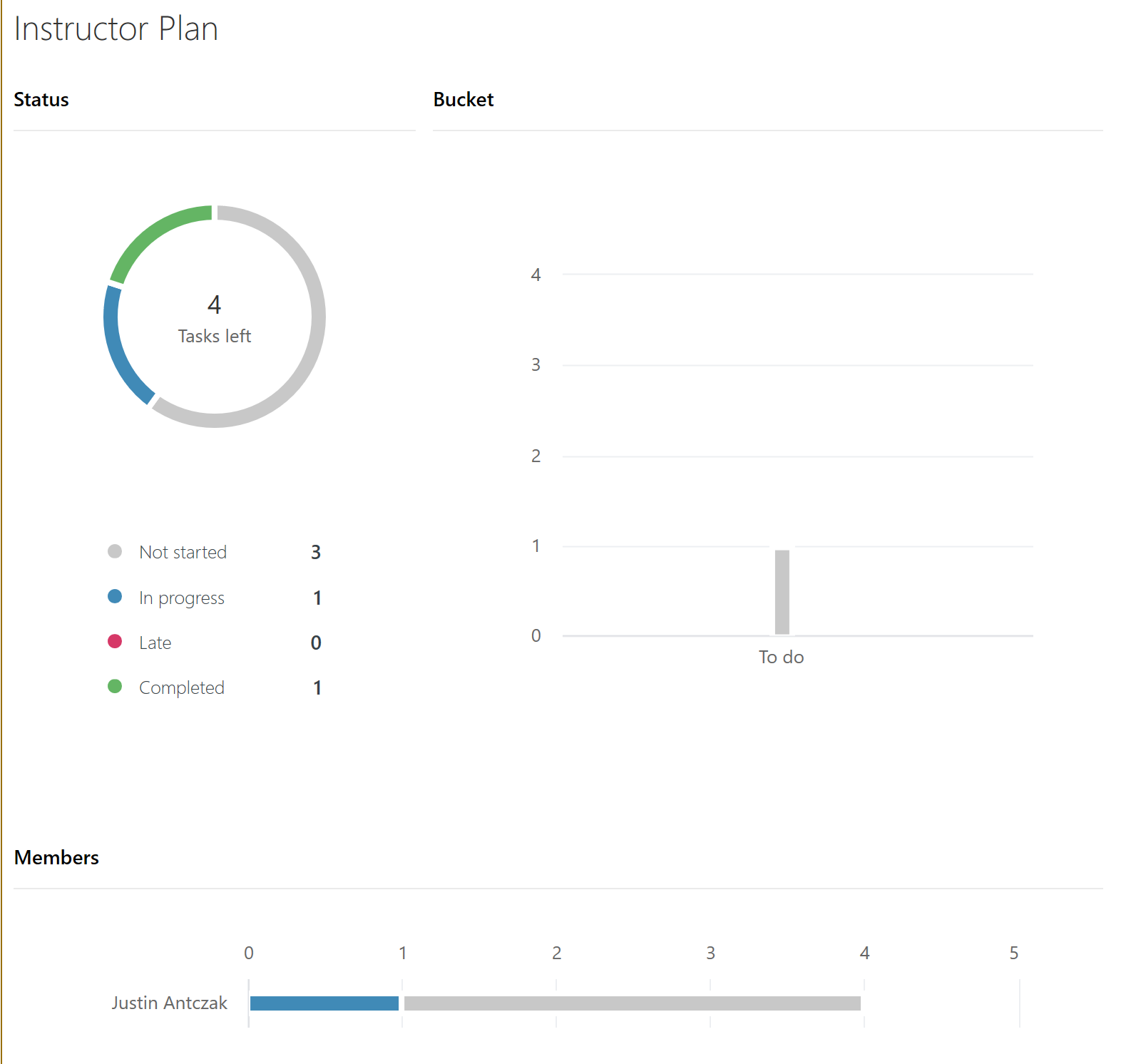Click the Instructor Plan title
The height and width of the screenshot is (1064, 1126).
[116, 29]
